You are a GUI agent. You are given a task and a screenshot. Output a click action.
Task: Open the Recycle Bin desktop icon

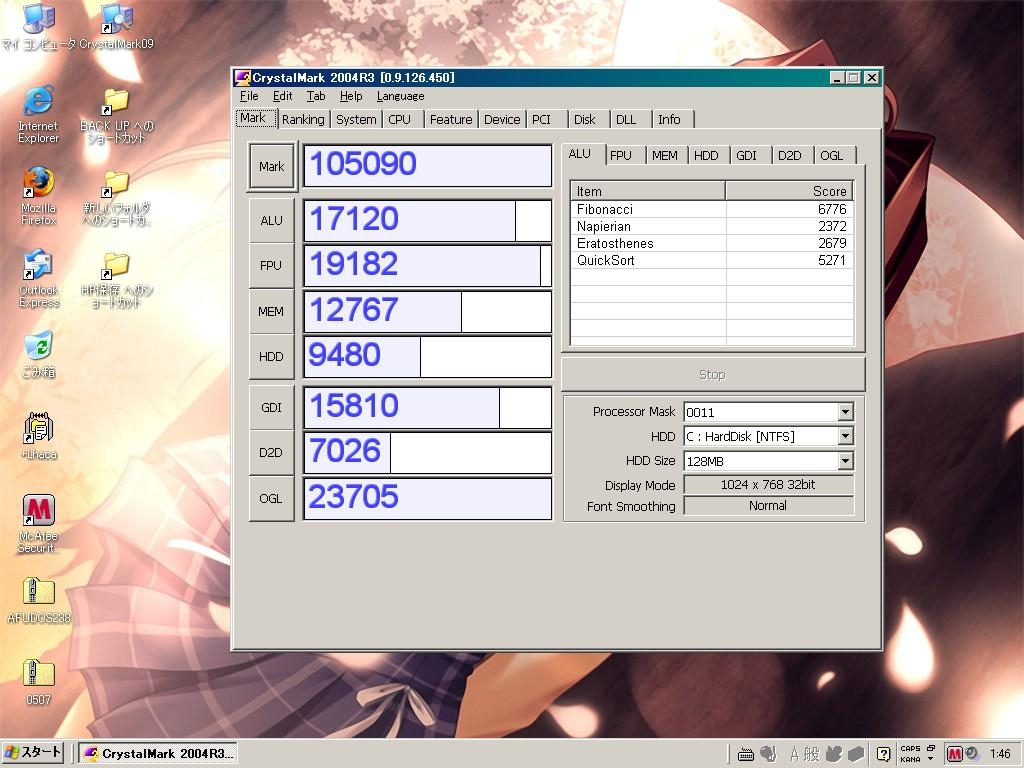click(38, 347)
